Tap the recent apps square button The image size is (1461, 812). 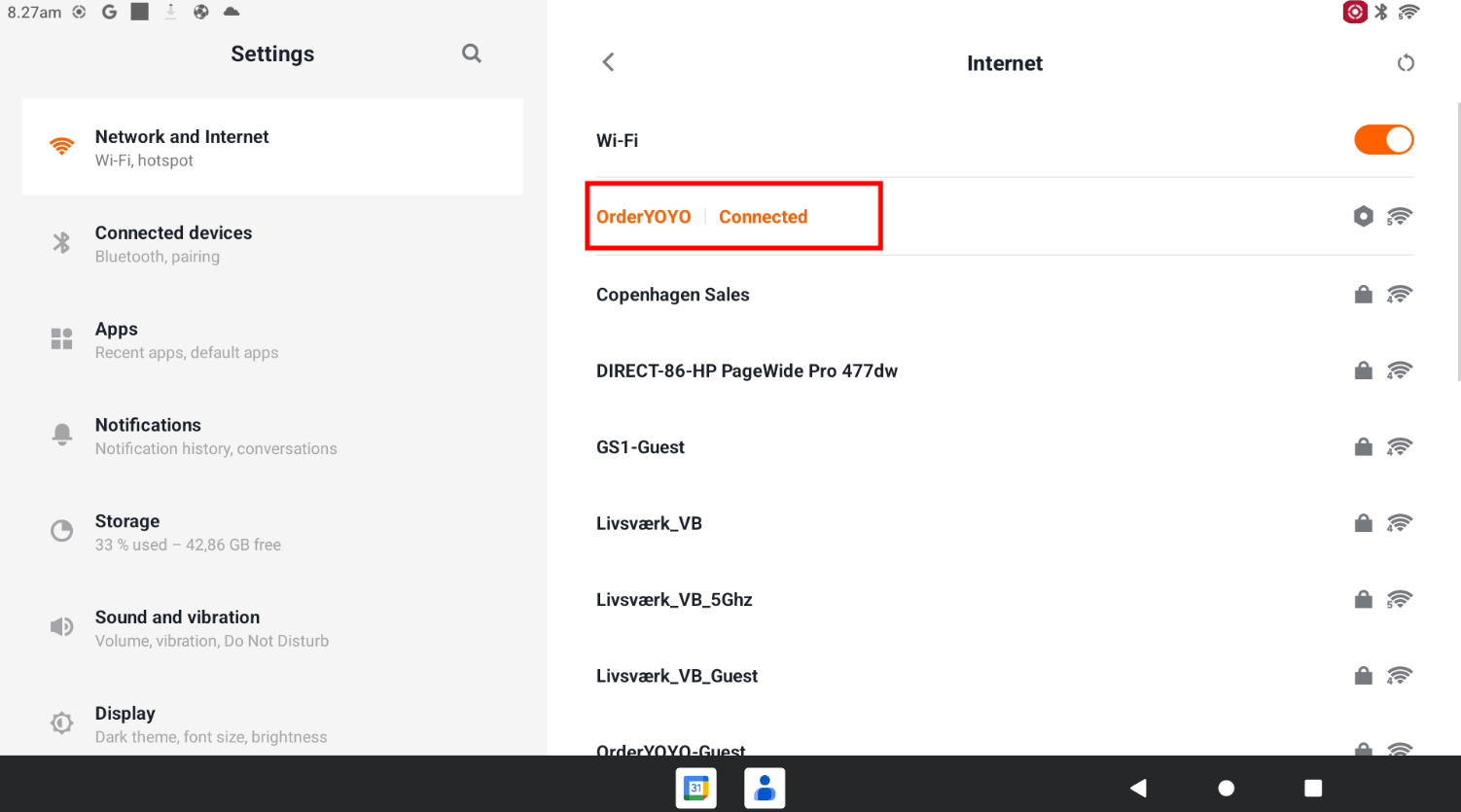(1313, 788)
